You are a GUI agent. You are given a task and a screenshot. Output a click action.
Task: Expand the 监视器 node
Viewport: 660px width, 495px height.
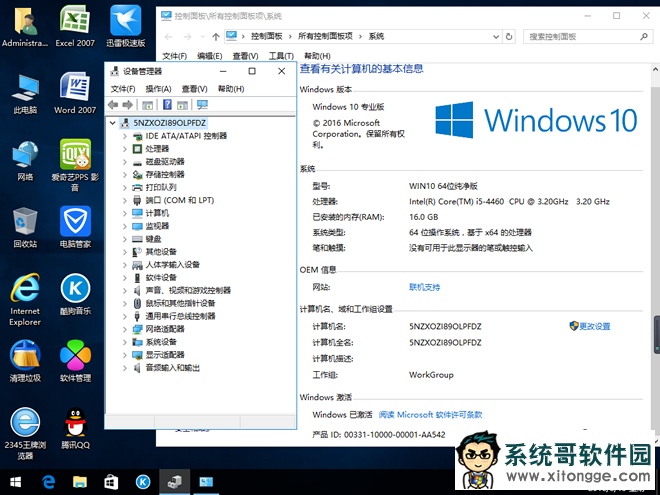(x=125, y=226)
